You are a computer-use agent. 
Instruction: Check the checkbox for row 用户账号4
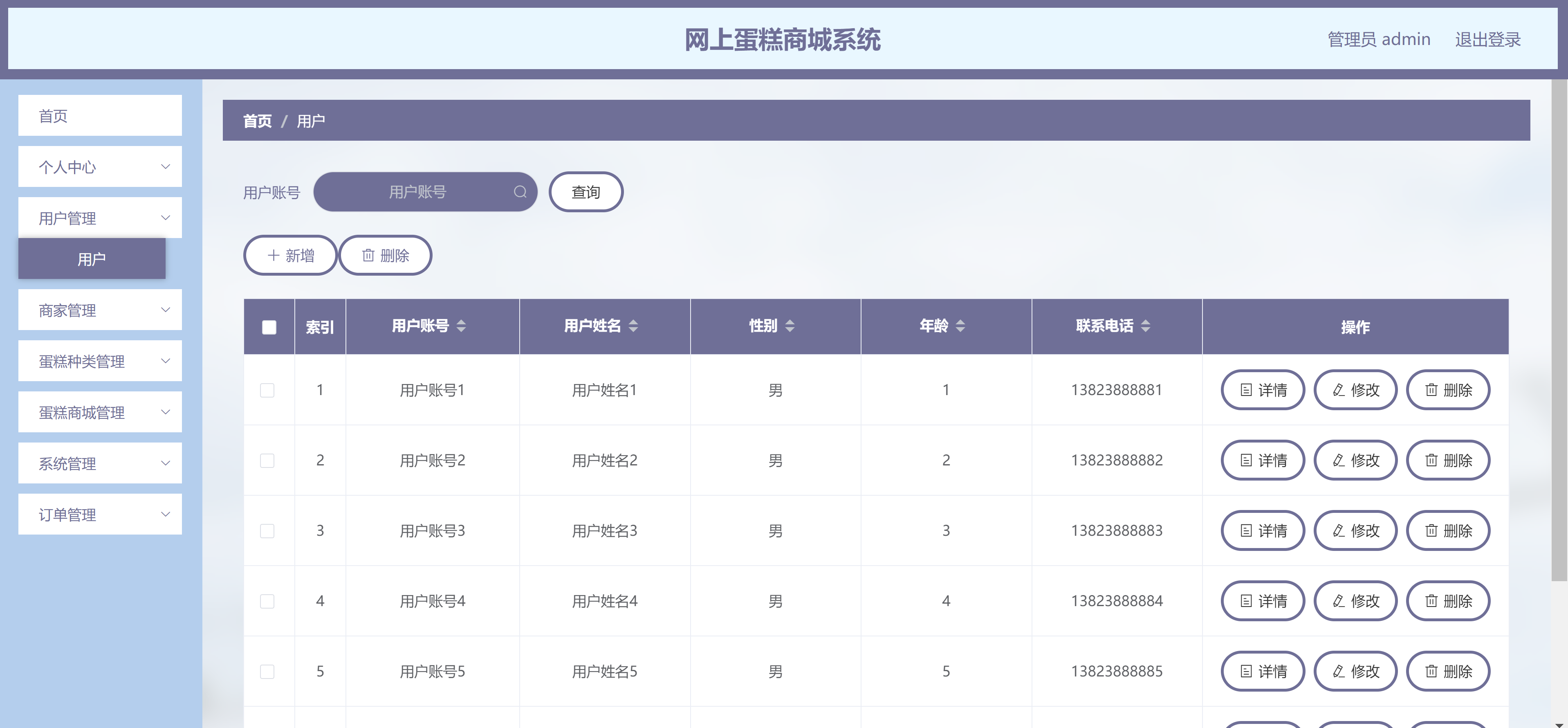tap(267, 601)
